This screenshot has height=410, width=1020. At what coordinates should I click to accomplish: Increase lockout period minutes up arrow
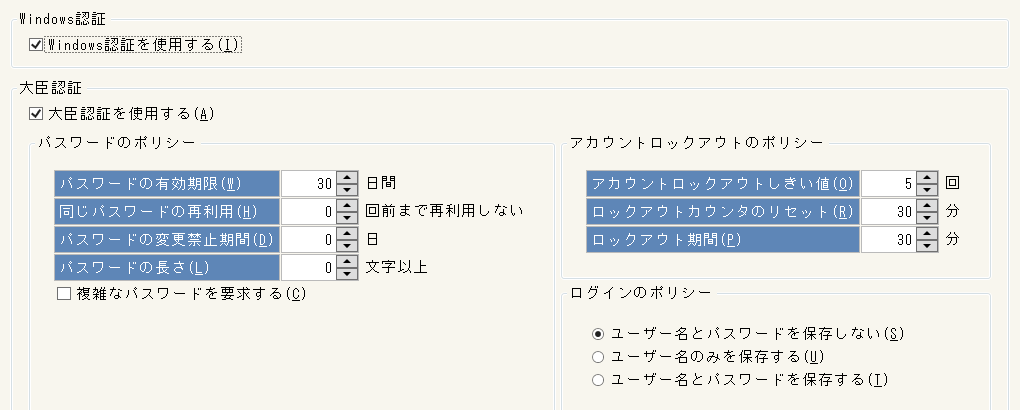(927, 233)
